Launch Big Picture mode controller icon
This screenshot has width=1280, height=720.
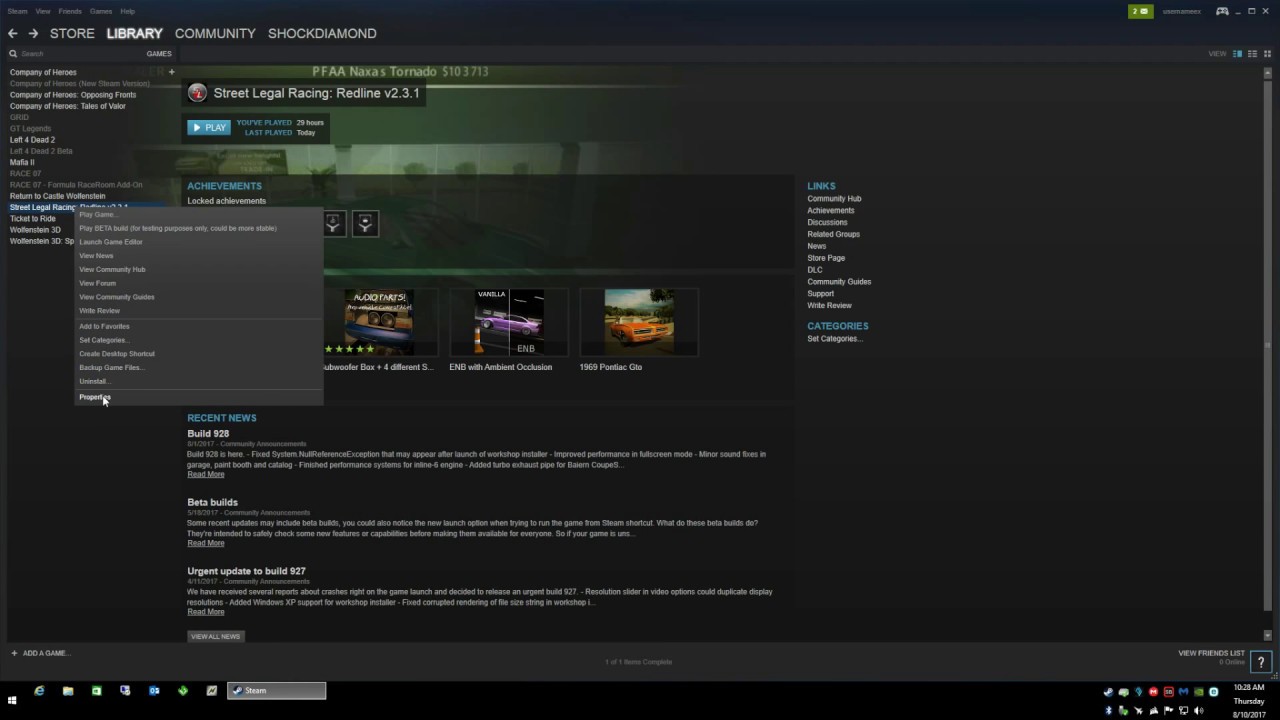click(x=1222, y=11)
